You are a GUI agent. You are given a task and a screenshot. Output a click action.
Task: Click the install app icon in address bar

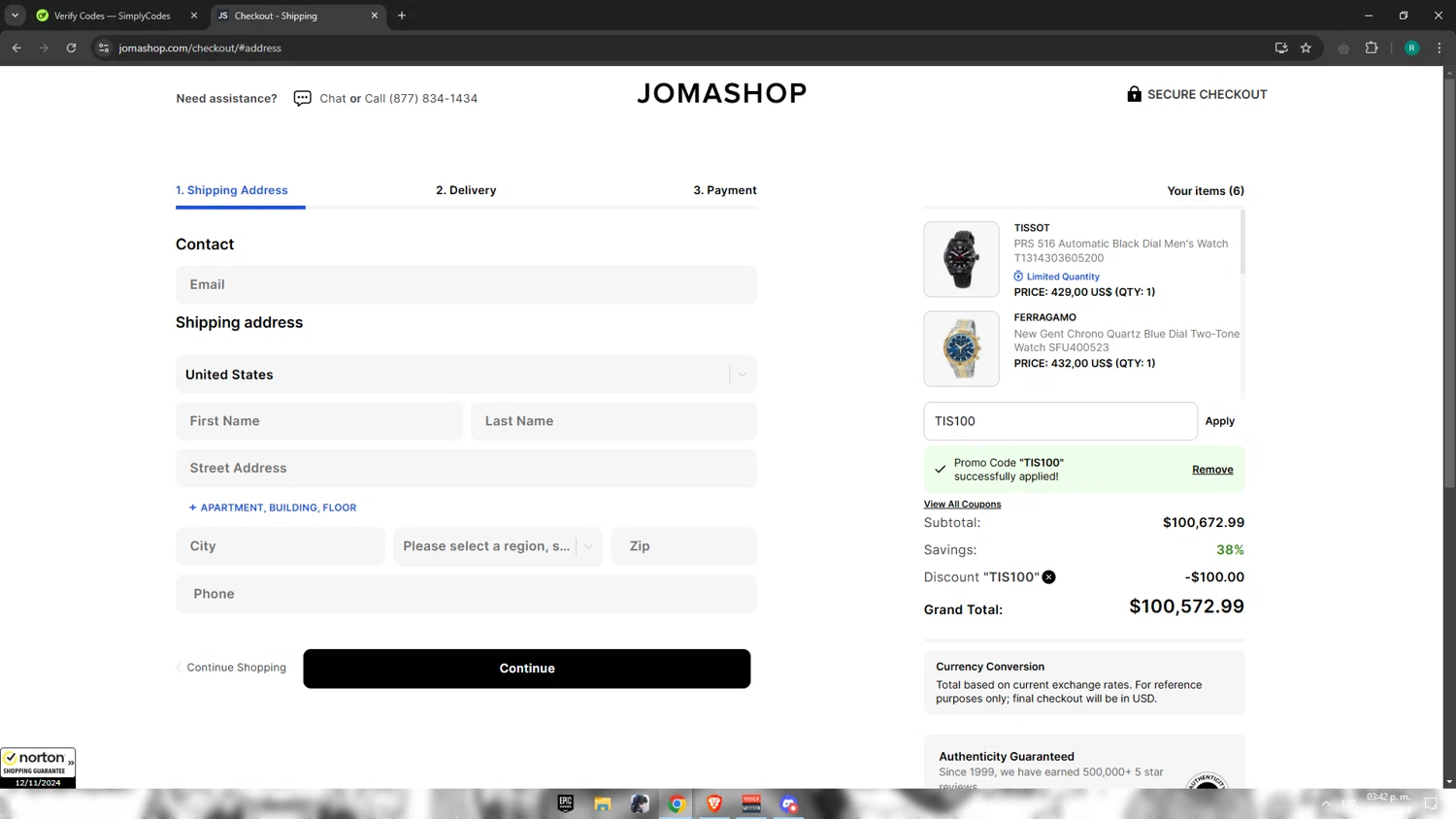pyautogui.click(x=1281, y=48)
